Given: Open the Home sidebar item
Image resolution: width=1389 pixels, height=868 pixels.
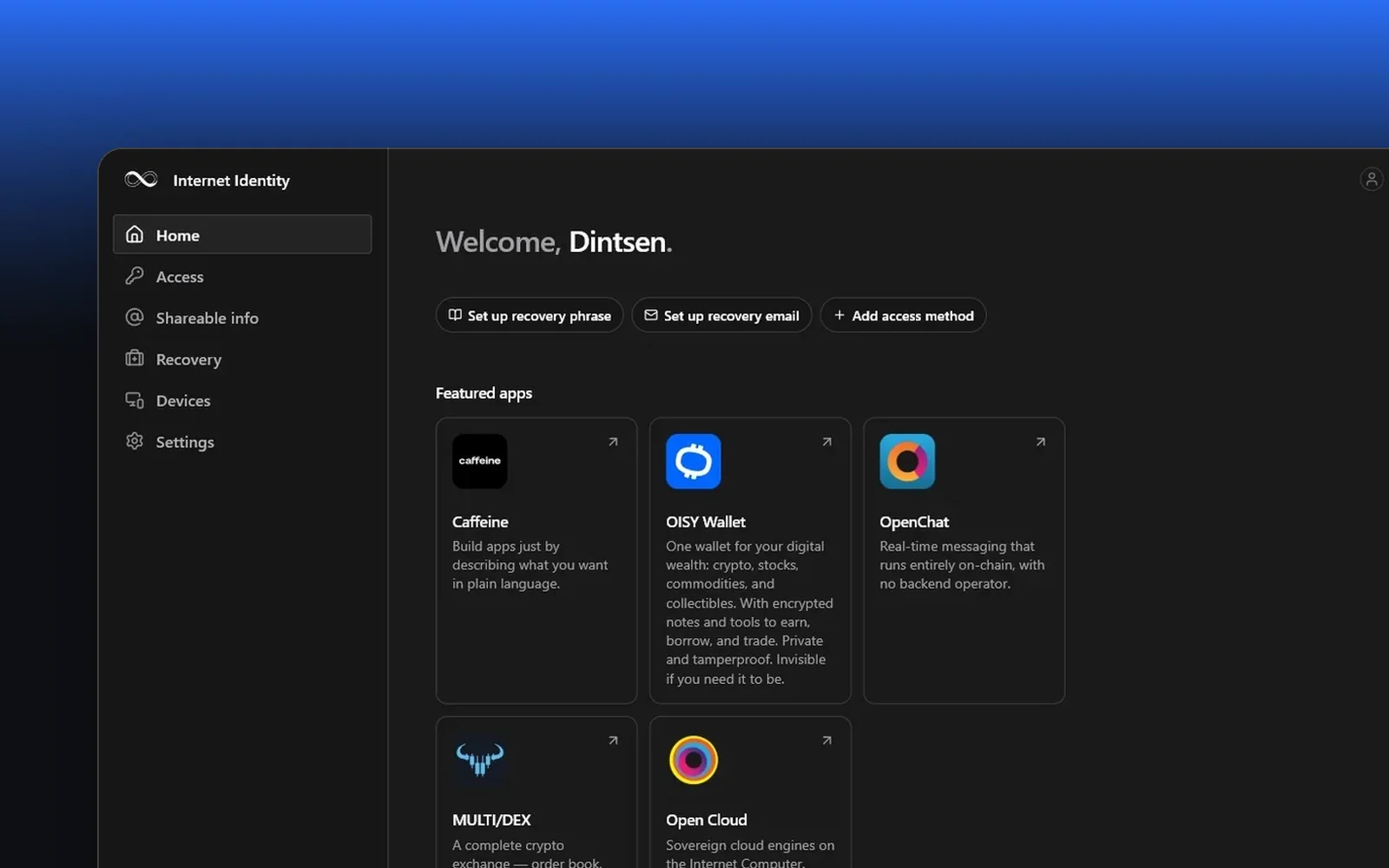Looking at the screenshot, I should (x=242, y=234).
